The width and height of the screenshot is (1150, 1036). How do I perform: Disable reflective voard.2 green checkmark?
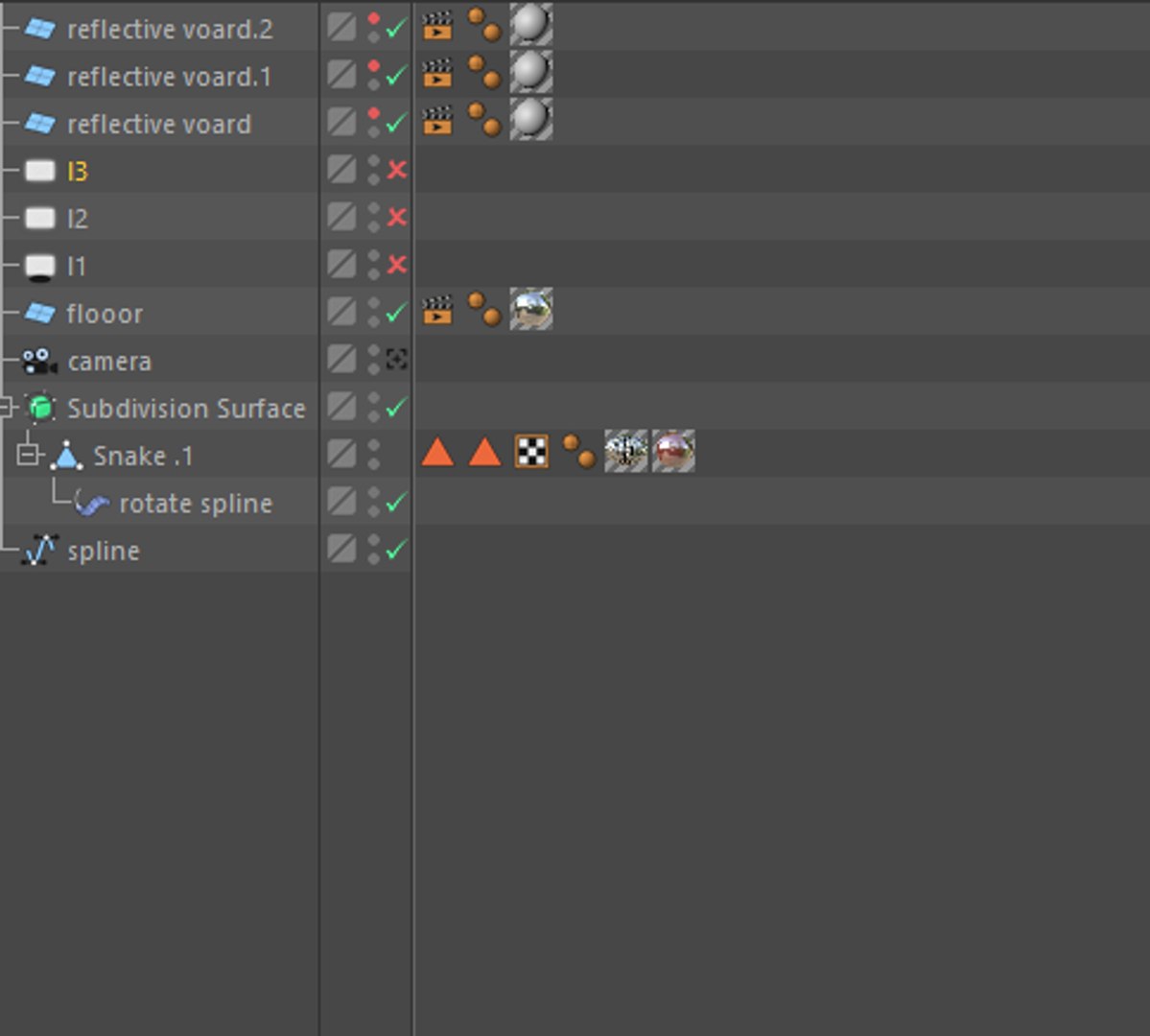pyautogui.click(x=397, y=29)
